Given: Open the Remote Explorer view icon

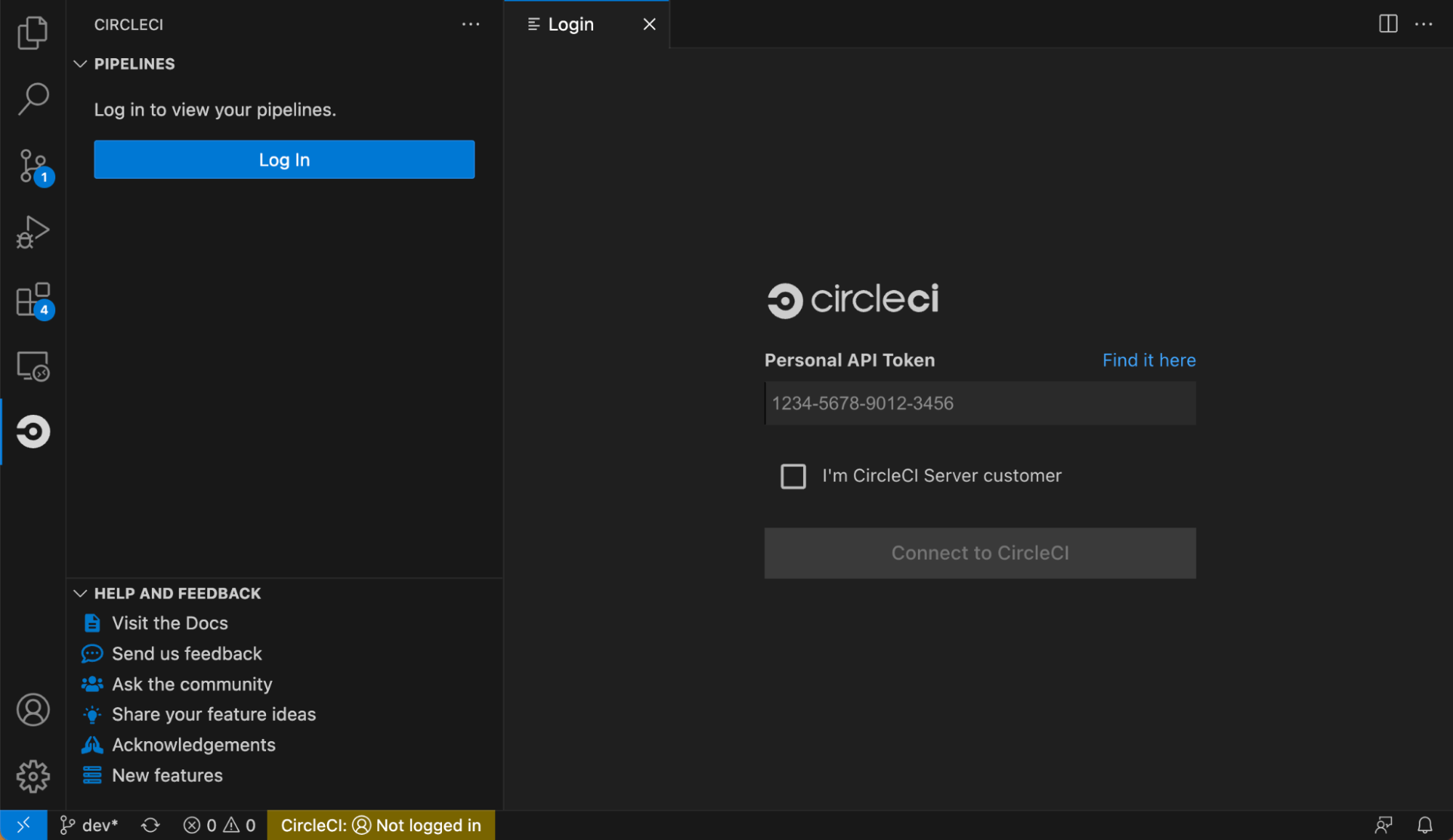Looking at the screenshot, I should point(33,366).
